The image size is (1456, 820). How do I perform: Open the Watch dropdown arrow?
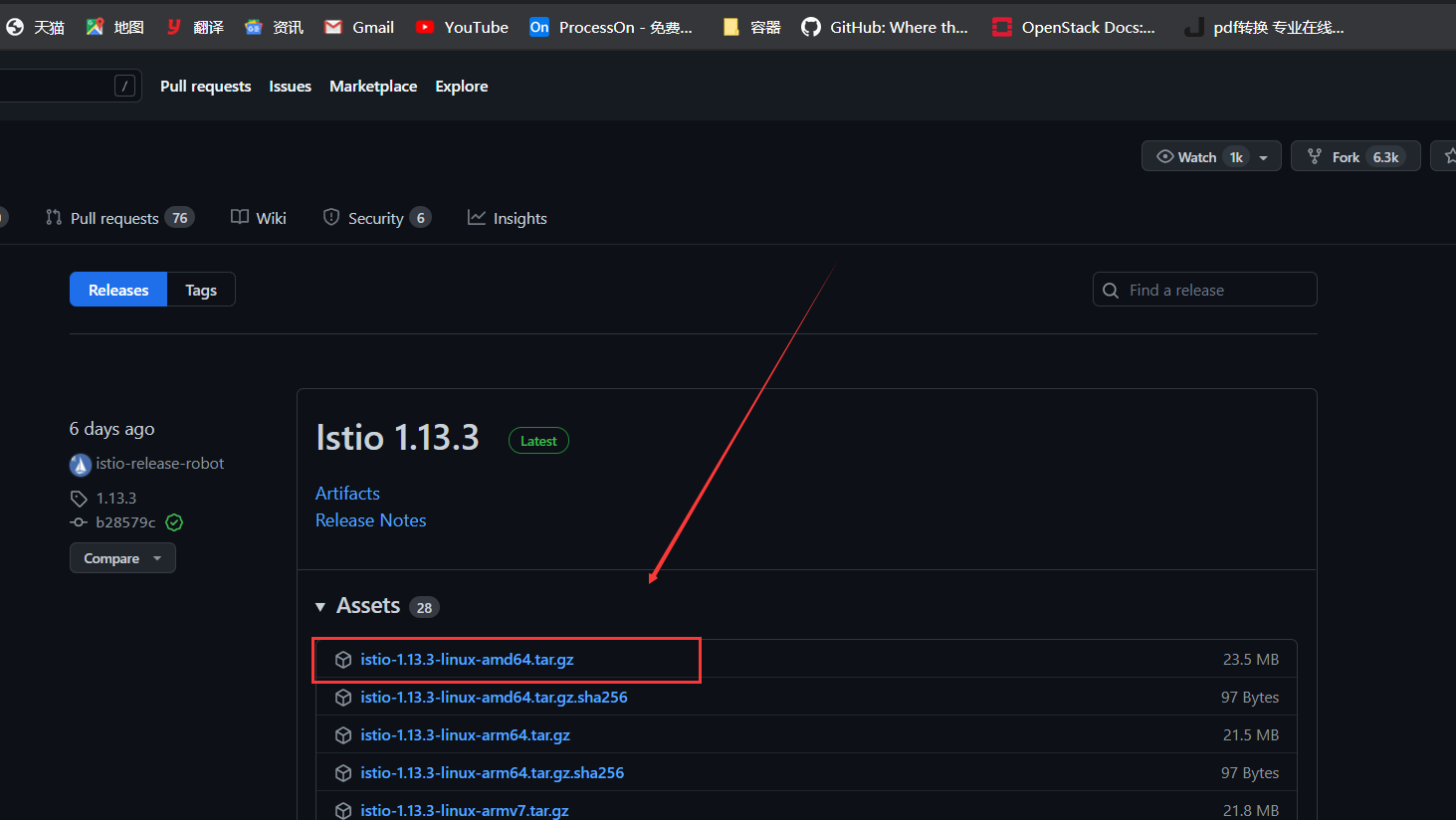pyautogui.click(x=1263, y=157)
